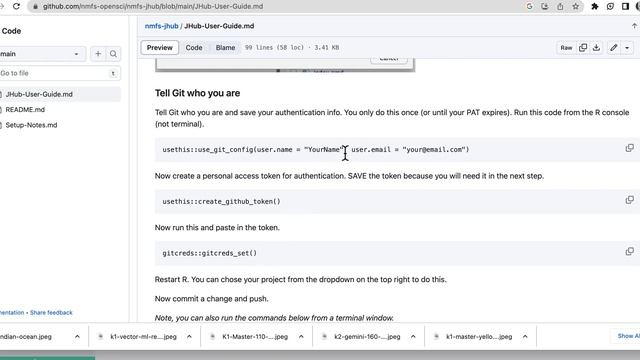Bookmark this page with the star icon
This screenshot has width=640, height=360.
(x=576, y=6)
